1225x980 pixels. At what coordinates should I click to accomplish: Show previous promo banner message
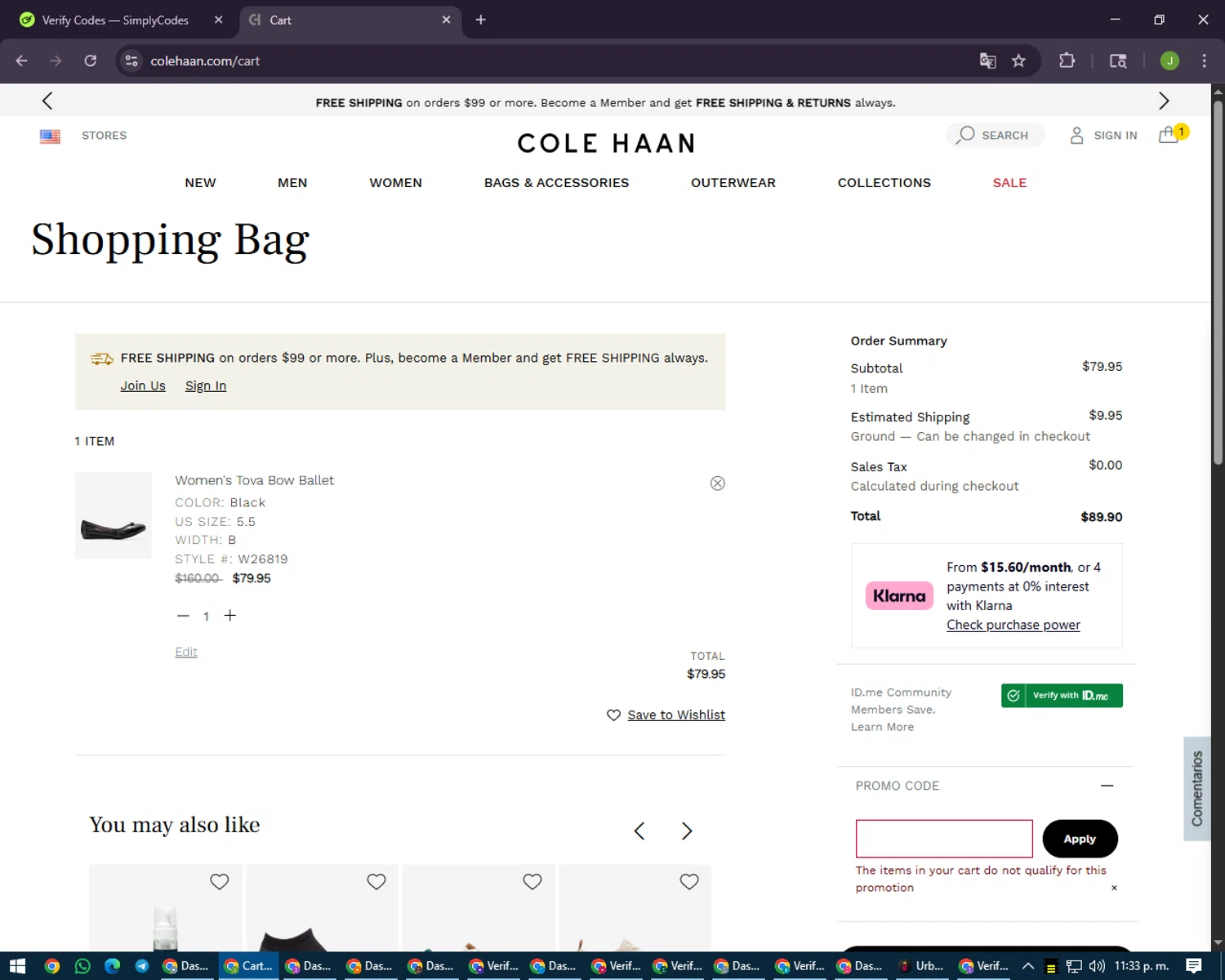(x=47, y=101)
